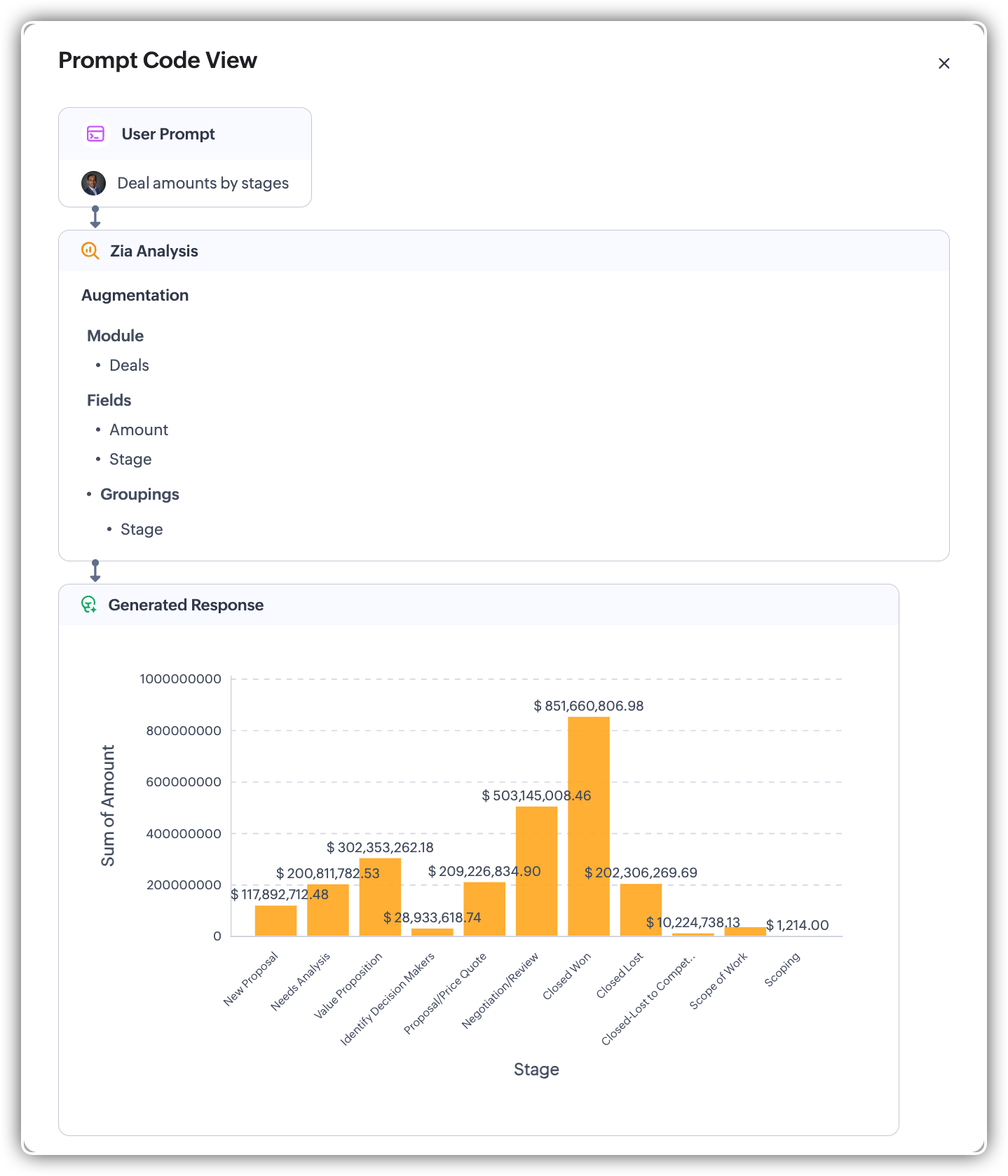The image size is (1008, 1176).
Task: Select the Proposal/Price Quote bar
Action: point(484,909)
